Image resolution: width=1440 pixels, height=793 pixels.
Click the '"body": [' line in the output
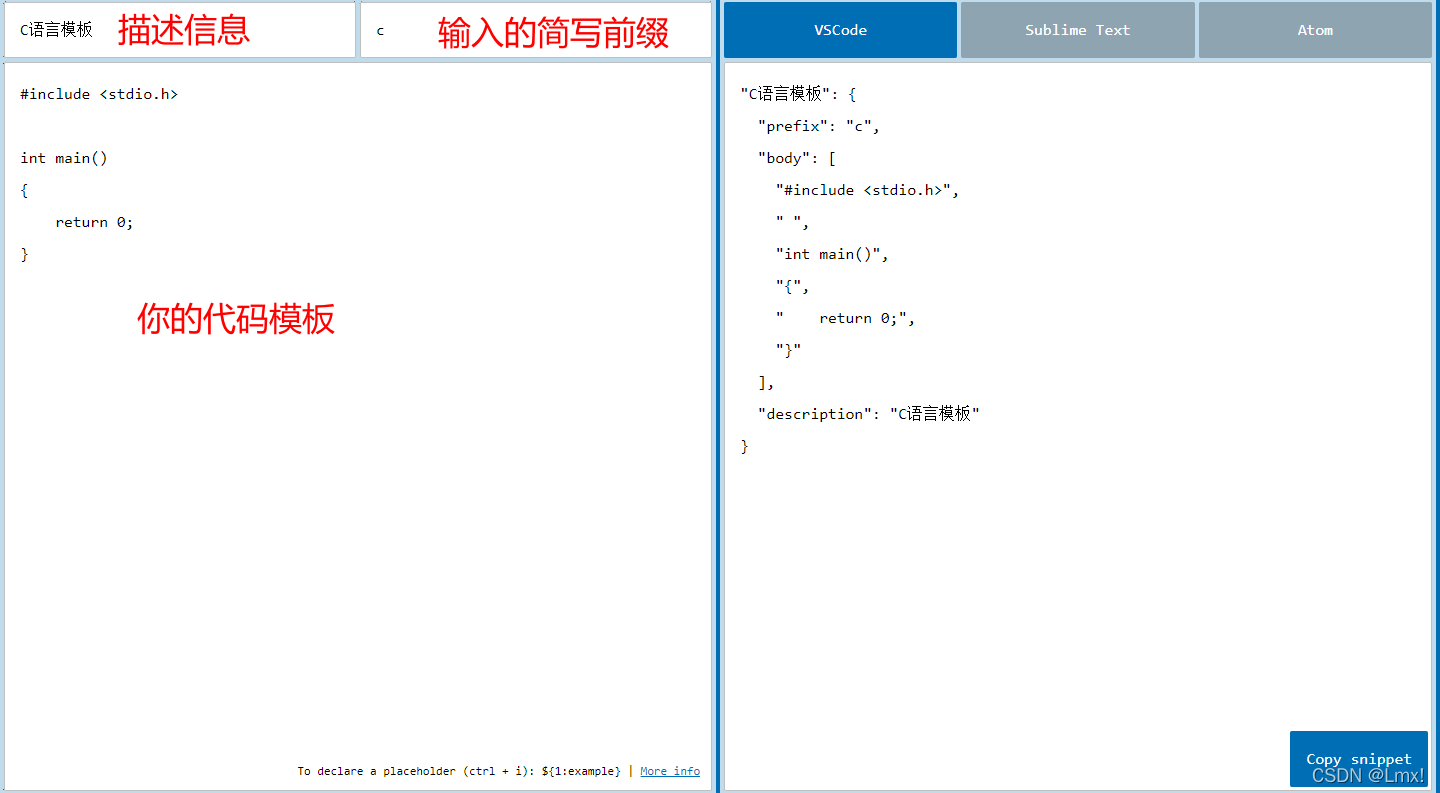tap(797, 158)
